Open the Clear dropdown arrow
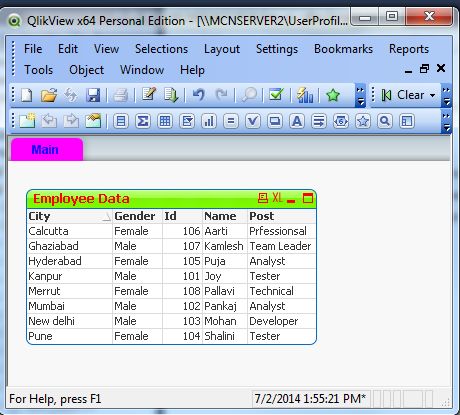This screenshot has width=460, height=415. point(433,95)
